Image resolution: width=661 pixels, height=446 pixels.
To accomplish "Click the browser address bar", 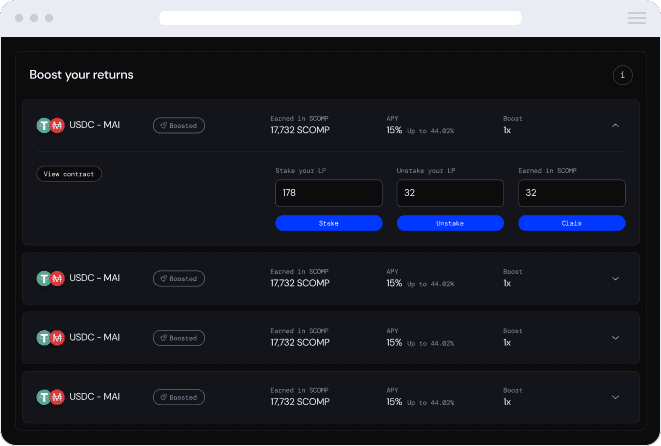I will click(x=340, y=18).
